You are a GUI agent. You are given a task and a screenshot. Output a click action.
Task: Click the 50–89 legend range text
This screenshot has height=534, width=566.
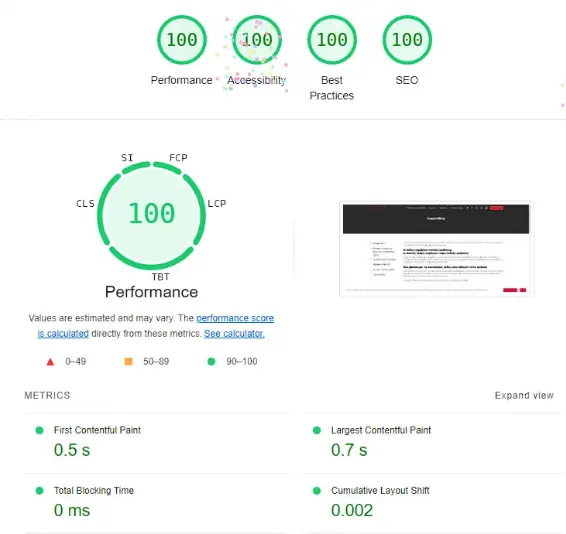(156, 361)
